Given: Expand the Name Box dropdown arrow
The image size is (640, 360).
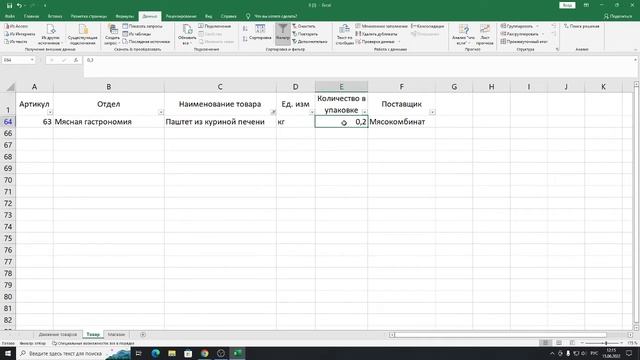Looking at the screenshot, I should pos(32,60).
